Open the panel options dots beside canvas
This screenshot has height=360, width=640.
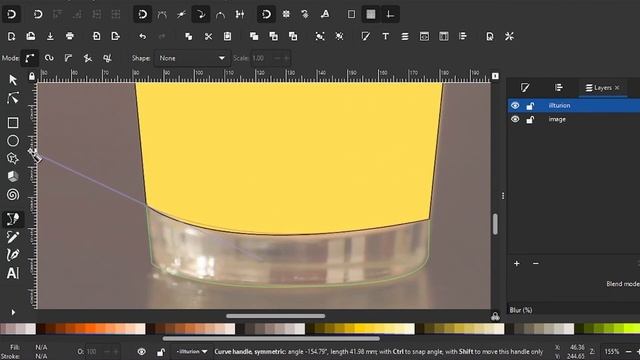(x=503, y=196)
